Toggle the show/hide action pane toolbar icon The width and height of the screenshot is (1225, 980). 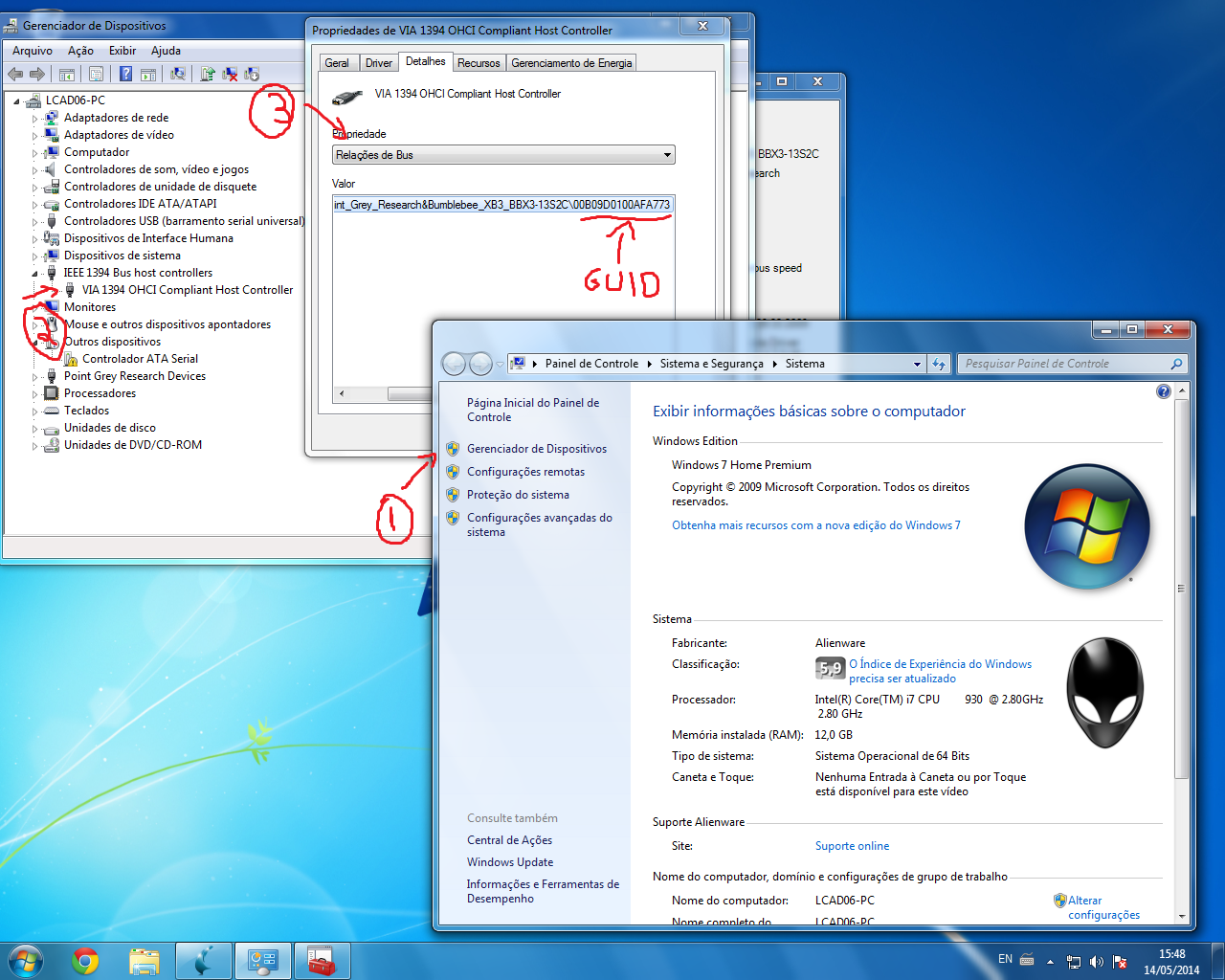point(148,74)
